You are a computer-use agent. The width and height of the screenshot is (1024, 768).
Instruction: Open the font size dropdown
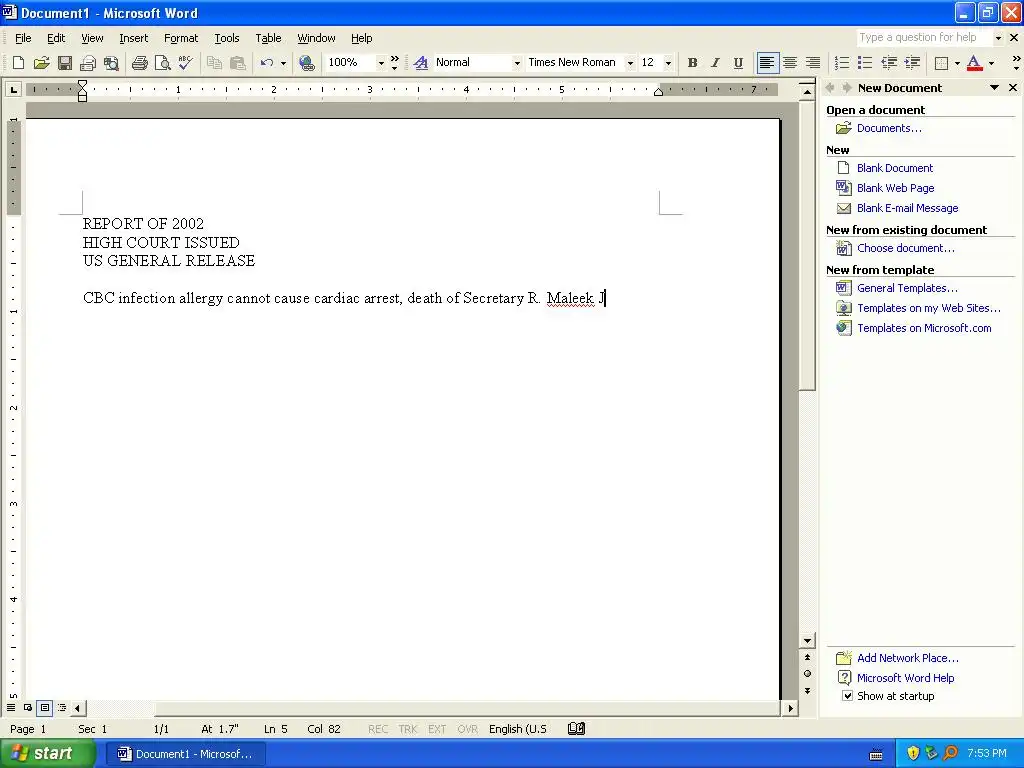point(668,63)
